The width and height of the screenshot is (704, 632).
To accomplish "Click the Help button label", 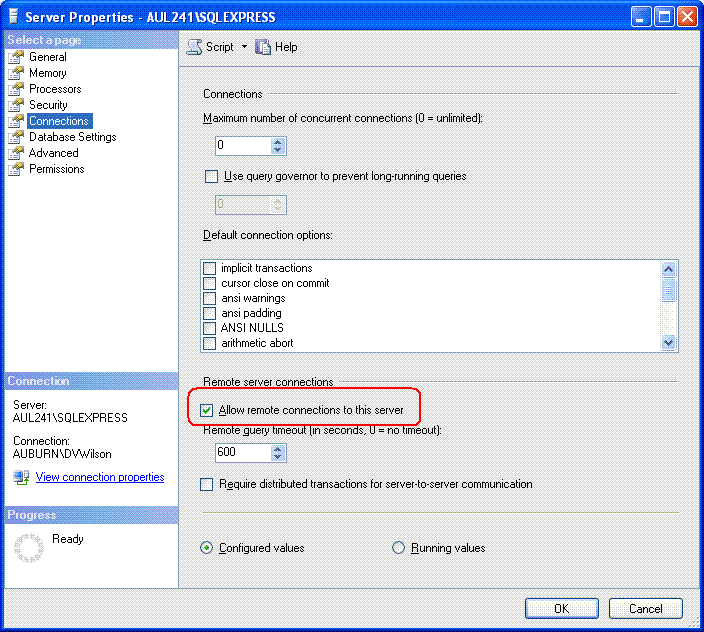I will click(286, 47).
